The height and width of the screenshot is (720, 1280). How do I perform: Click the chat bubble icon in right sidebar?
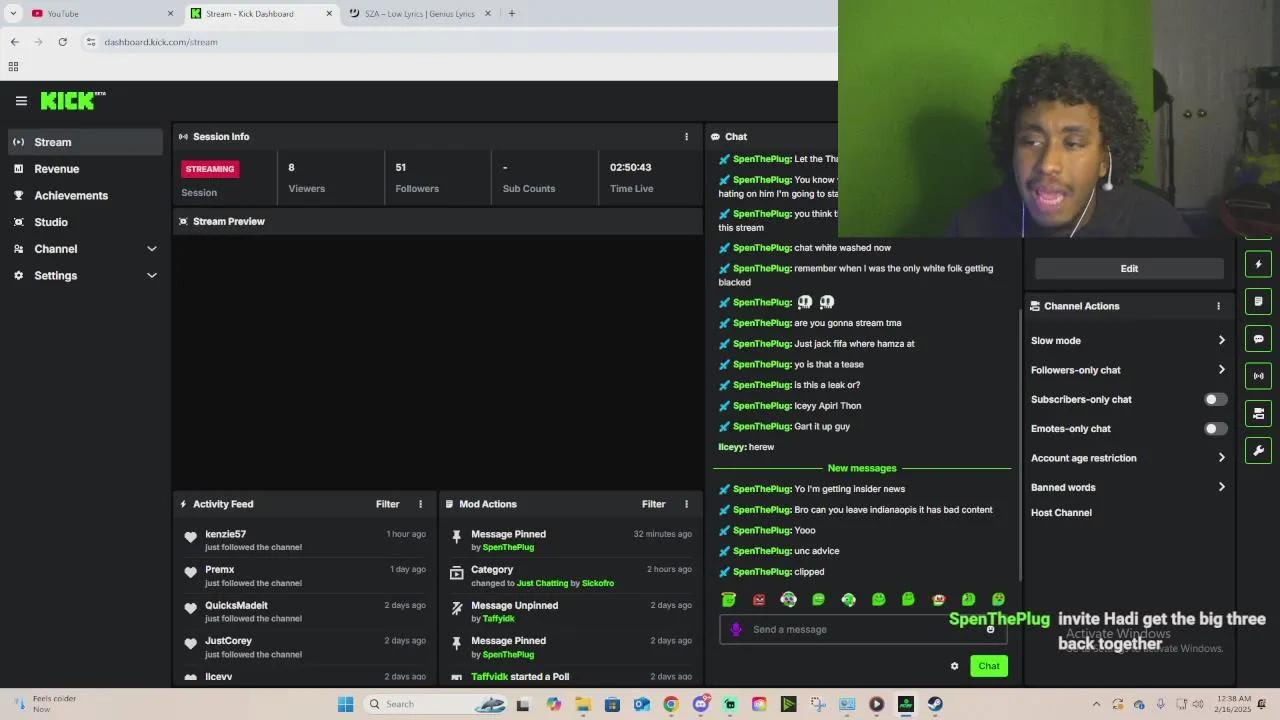pyautogui.click(x=1258, y=339)
